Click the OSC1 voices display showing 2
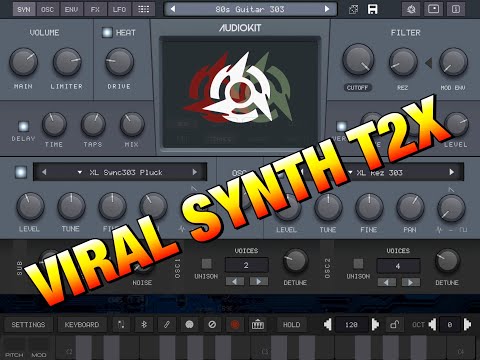 click(247, 266)
